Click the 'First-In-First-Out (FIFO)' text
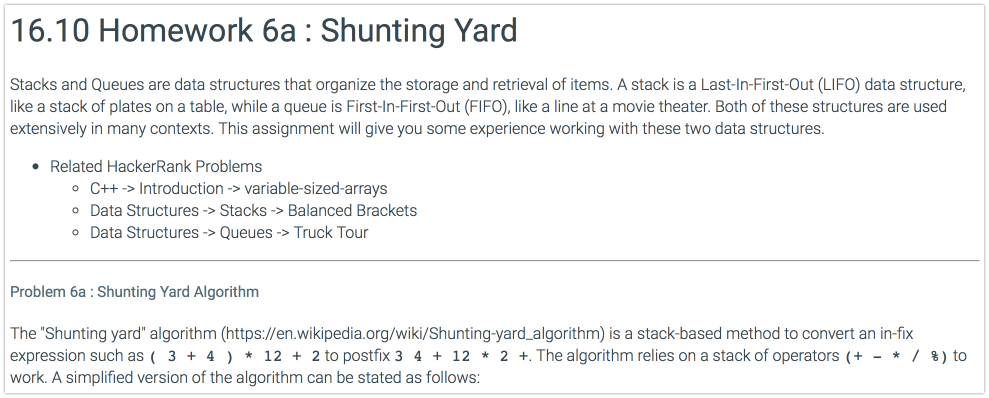Viewport: 989px width, 398px height. (427, 107)
